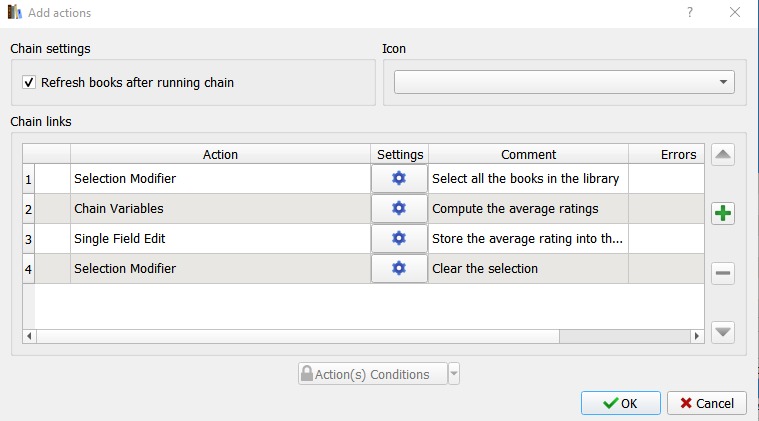Image resolution: width=759 pixels, height=421 pixels.
Task: Open settings gear for row 4 Selection Modifier
Action: click(399, 269)
